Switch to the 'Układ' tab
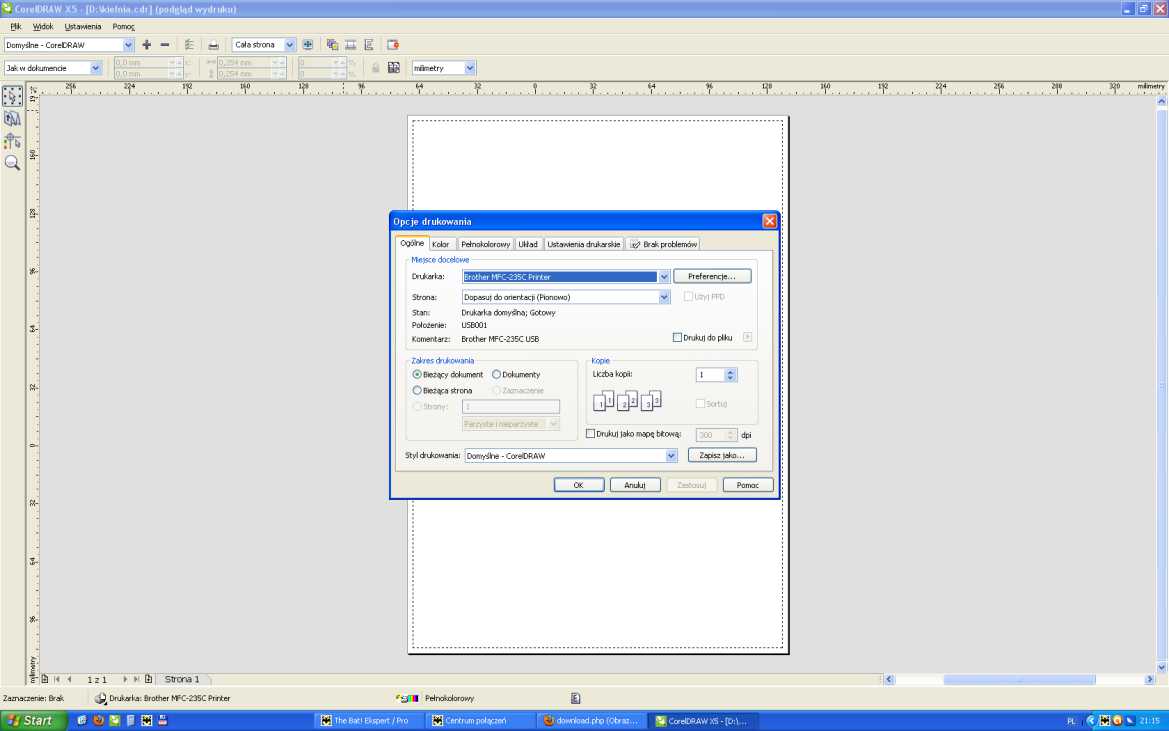Image resolution: width=1169 pixels, height=731 pixels. coord(527,244)
